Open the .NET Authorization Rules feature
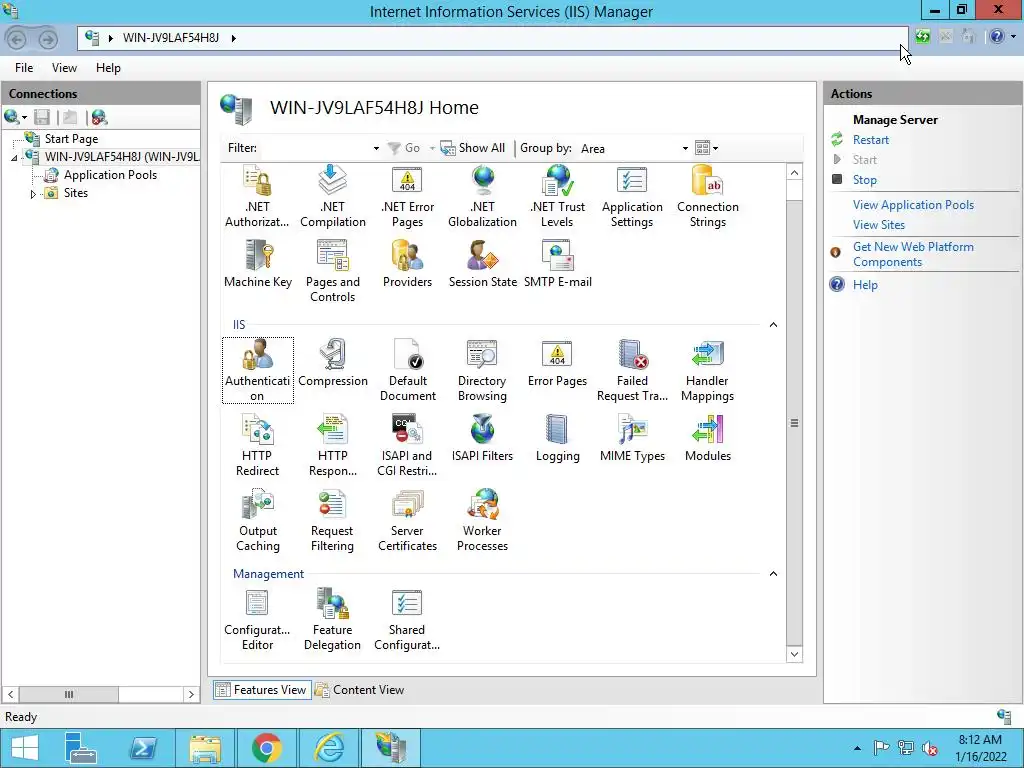Image resolution: width=1024 pixels, height=768 pixels. 257,197
